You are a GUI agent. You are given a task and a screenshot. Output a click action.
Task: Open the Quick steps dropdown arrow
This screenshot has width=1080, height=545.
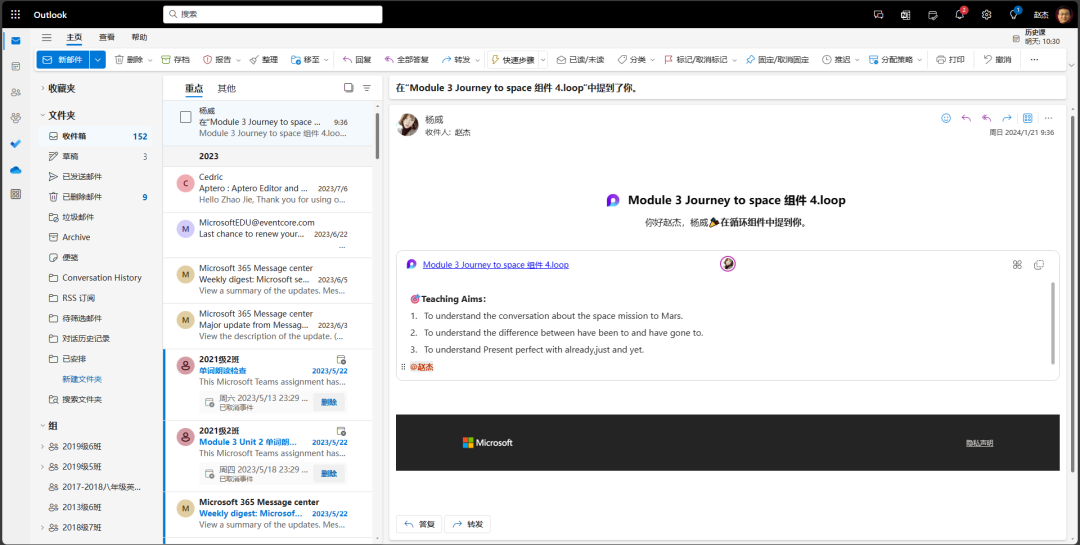pyautogui.click(x=543, y=60)
